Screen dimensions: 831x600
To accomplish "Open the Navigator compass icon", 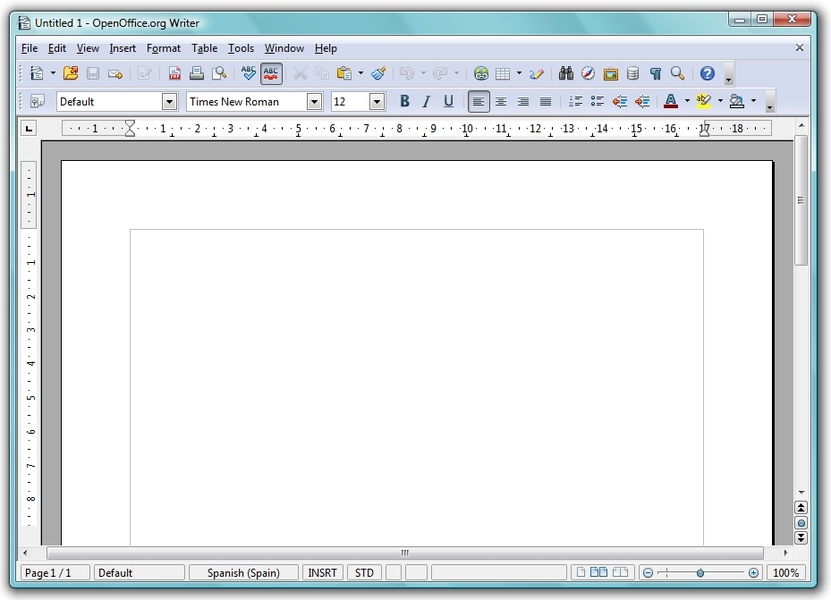I will pyautogui.click(x=588, y=73).
